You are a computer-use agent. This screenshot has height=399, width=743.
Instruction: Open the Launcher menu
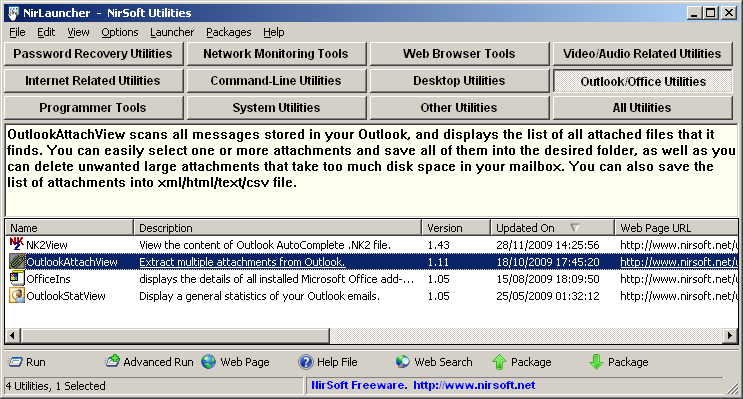172,32
